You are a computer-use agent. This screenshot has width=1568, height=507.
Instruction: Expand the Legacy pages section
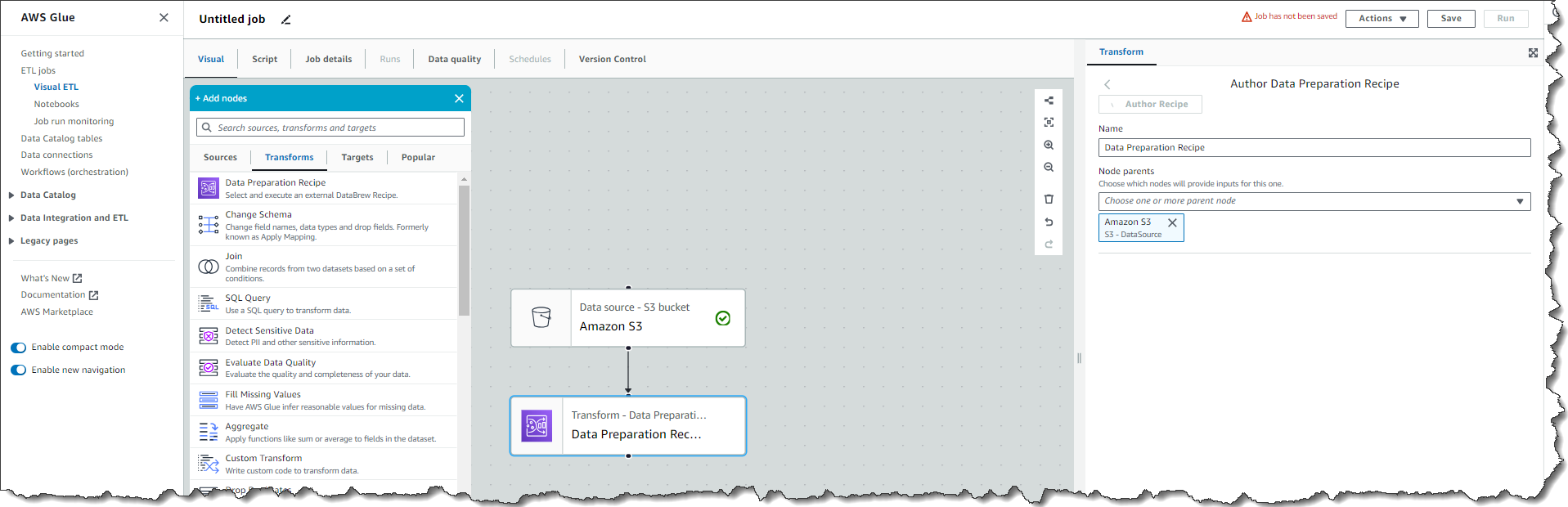(x=11, y=241)
